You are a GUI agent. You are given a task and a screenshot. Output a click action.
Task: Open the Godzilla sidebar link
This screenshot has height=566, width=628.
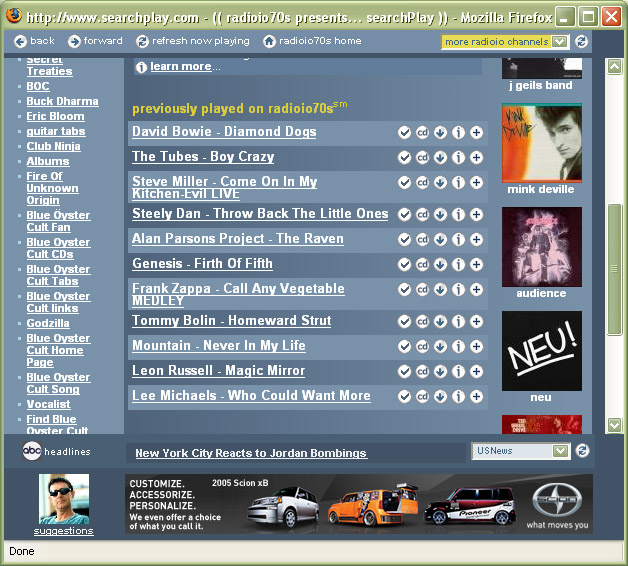[x=48, y=323]
